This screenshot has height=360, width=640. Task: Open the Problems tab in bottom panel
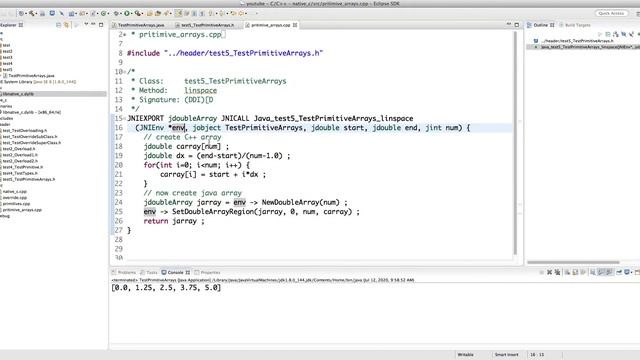[124, 272]
